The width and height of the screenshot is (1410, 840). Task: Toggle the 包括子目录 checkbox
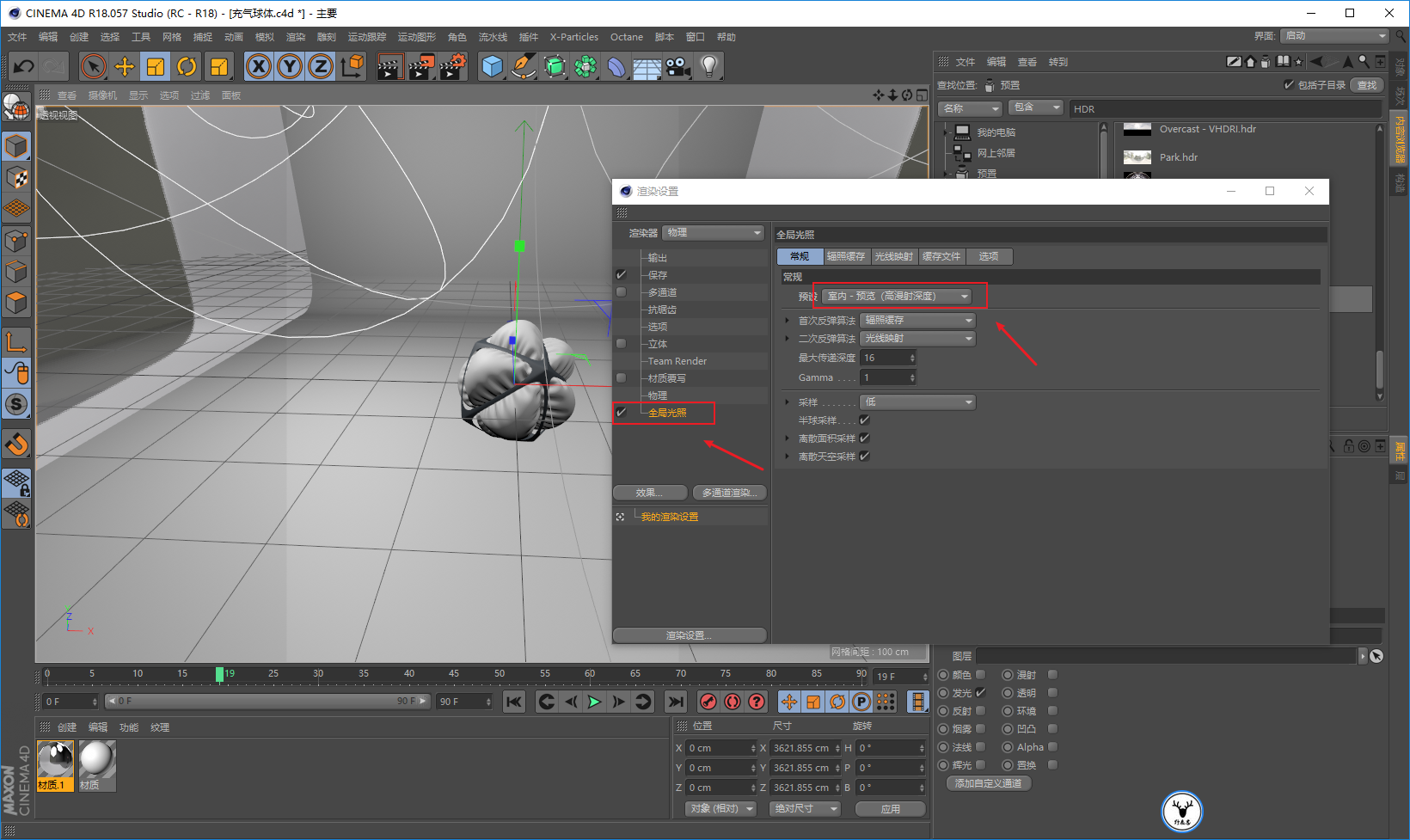click(1289, 84)
